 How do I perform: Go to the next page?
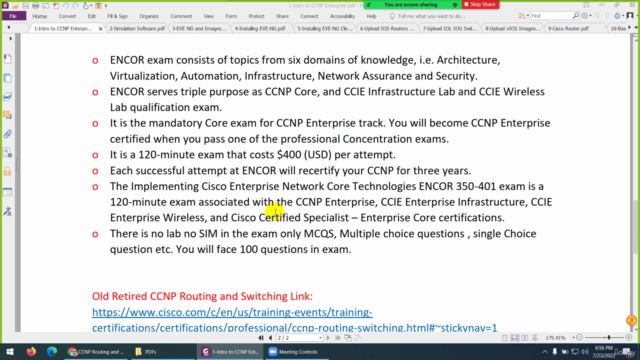[x=328, y=338]
